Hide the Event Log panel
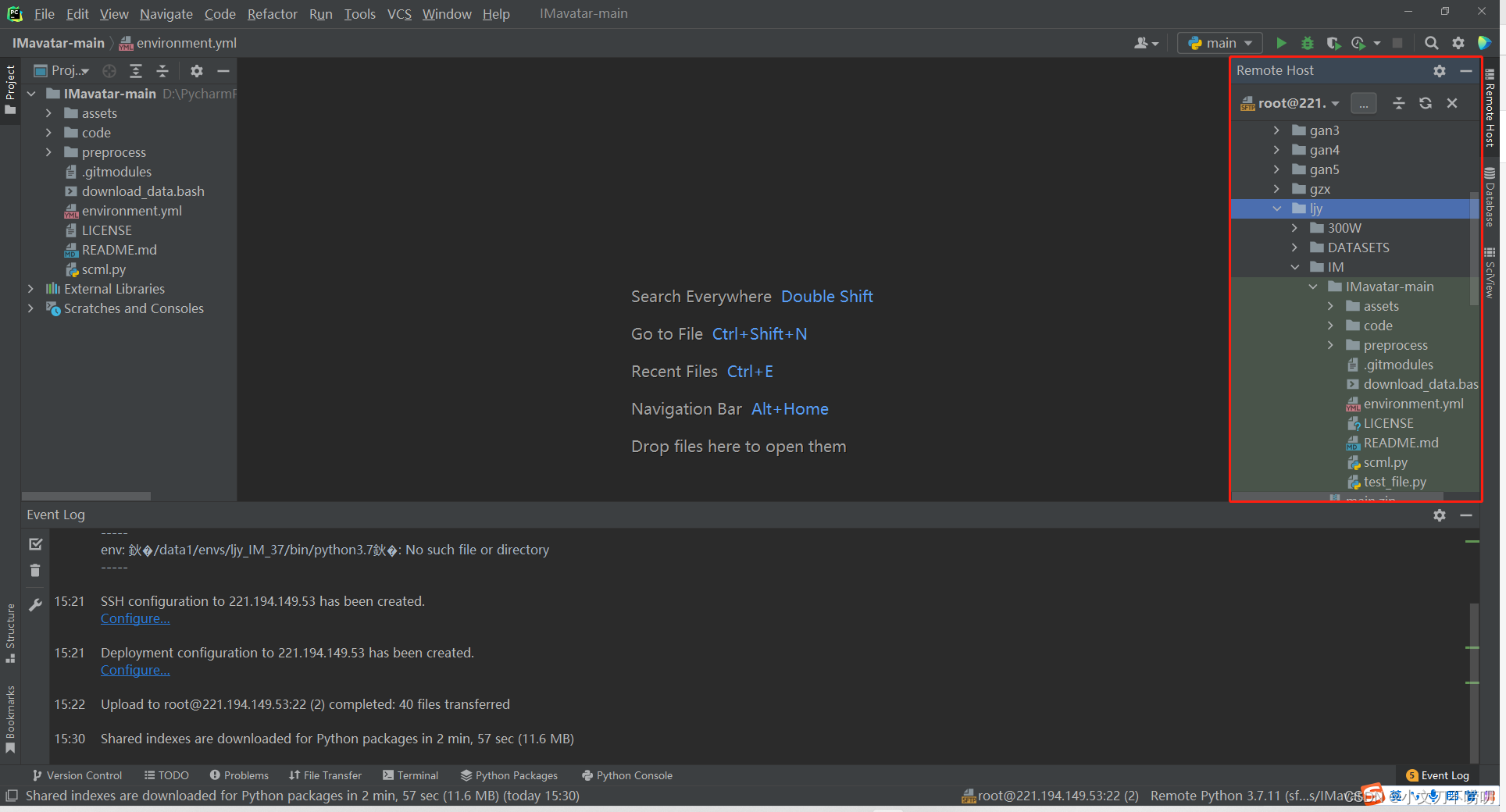The height and width of the screenshot is (812, 1506). [x=1466, y=515]
